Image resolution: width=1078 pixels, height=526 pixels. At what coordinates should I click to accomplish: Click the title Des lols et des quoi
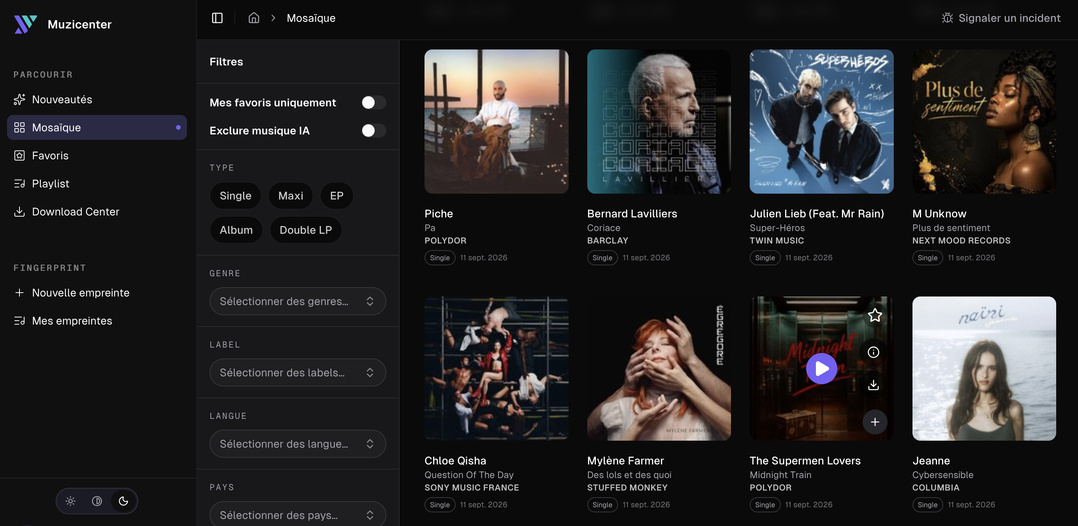click(x=629, y=474)
